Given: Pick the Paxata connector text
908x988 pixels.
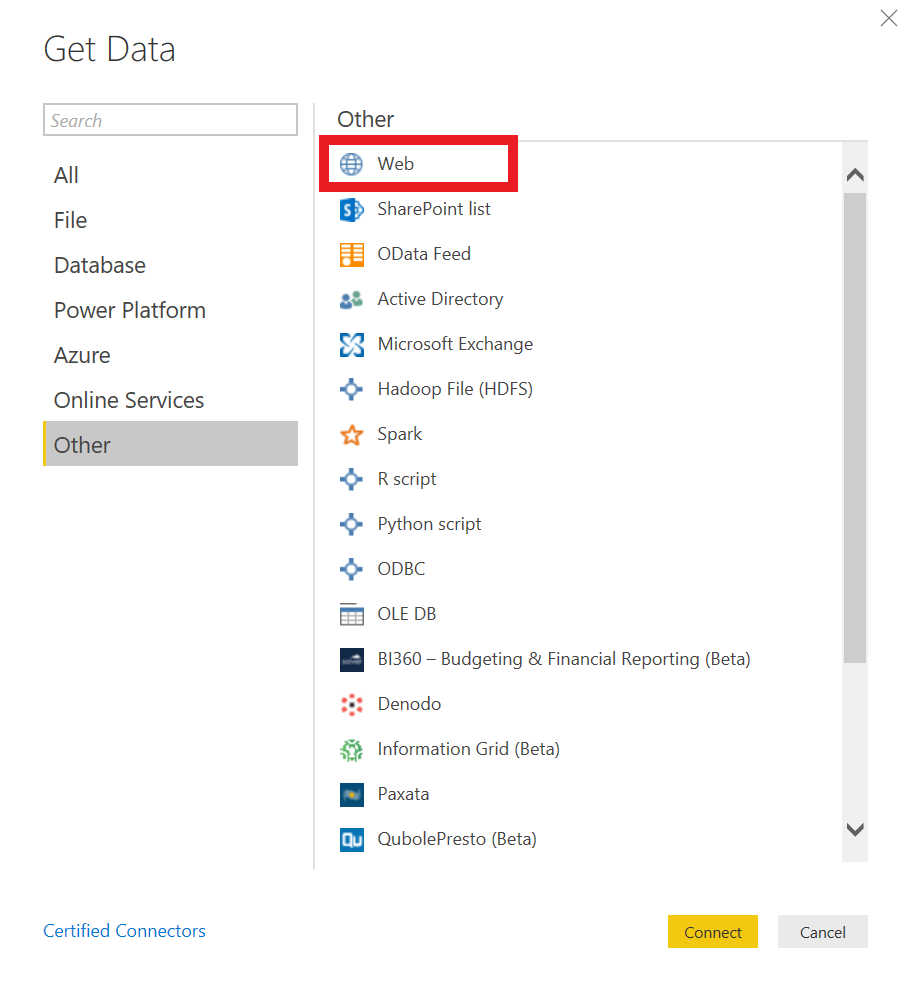Looking at the screenshot, I should click(403, 794).
